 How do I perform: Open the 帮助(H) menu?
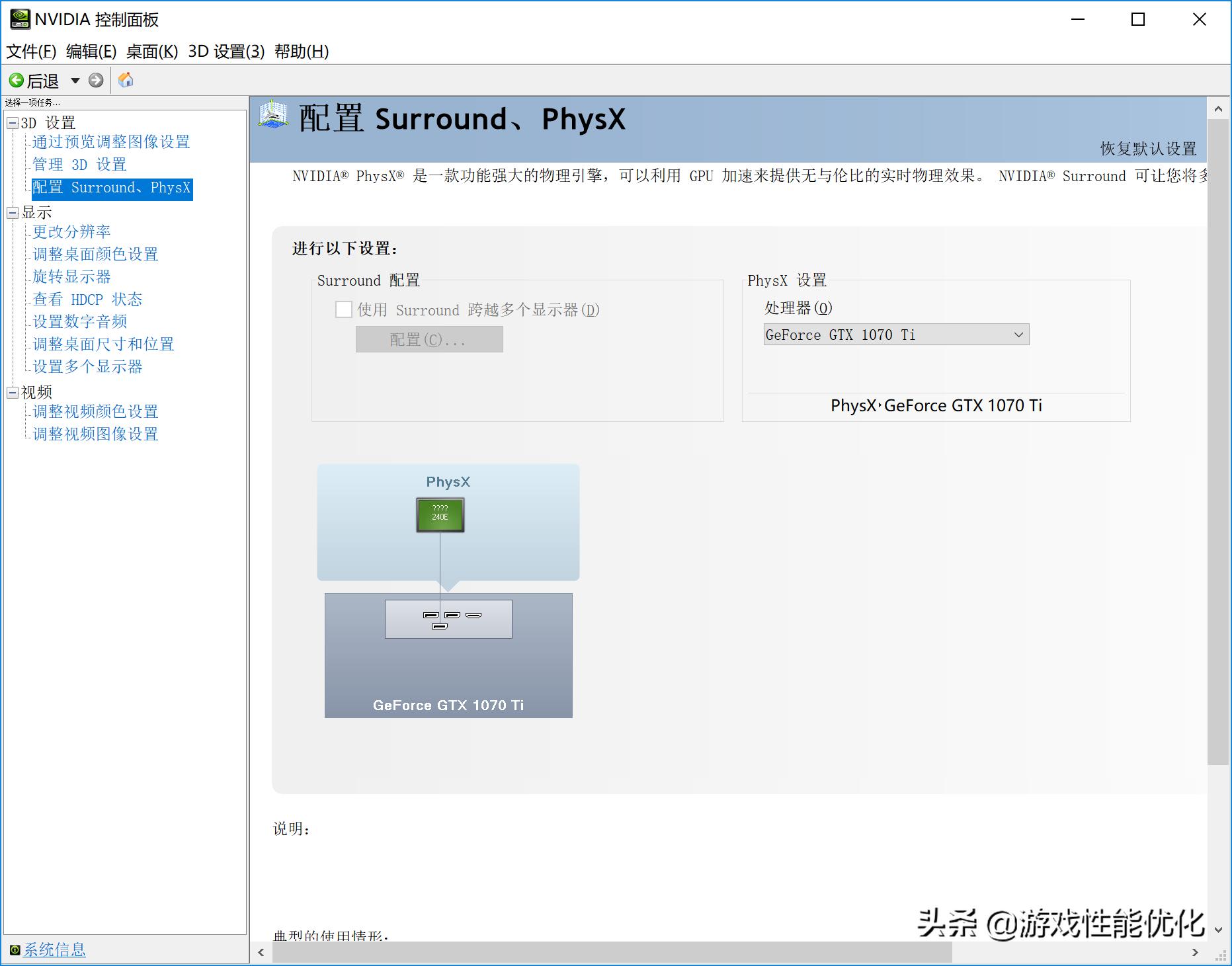[303, 52]
